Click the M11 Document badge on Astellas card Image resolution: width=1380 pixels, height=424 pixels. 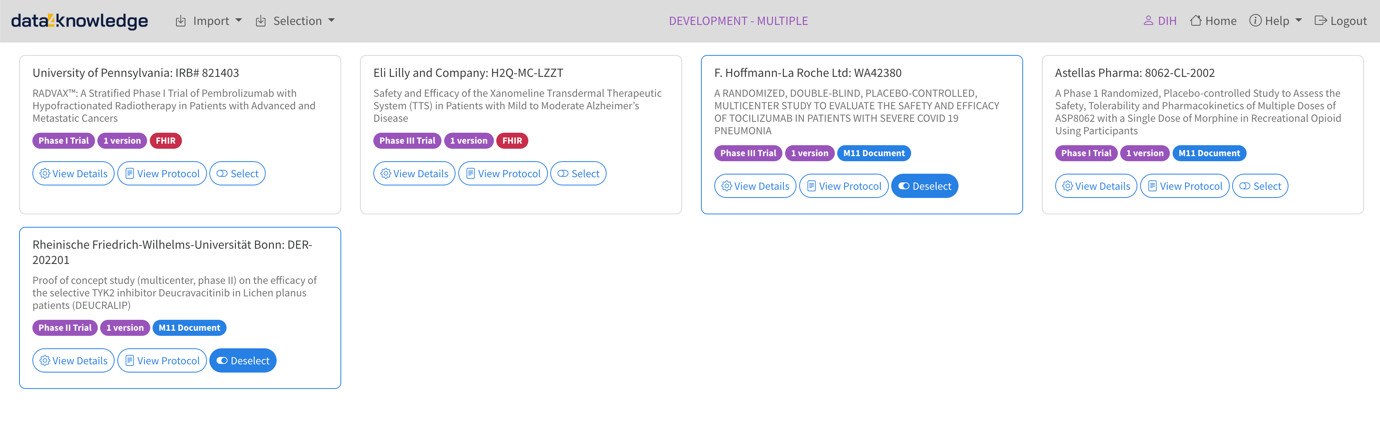point(1208,153)
